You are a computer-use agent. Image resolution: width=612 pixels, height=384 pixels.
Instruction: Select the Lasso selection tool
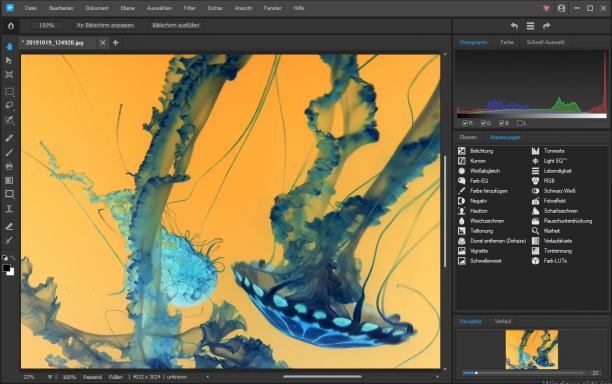coord(9,106)
